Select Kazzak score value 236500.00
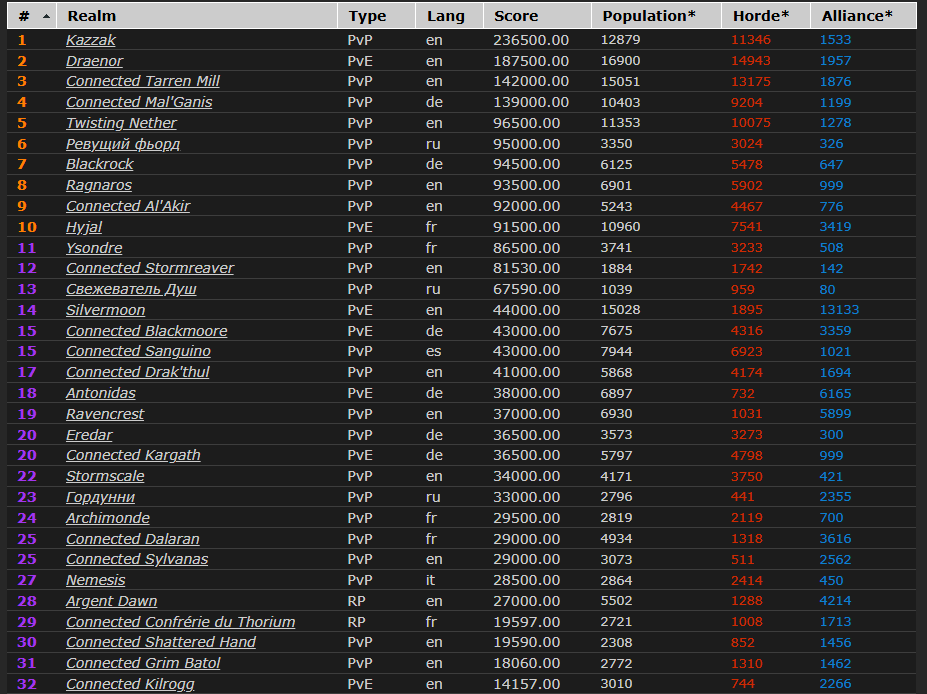The height and width of the screenshot is (694, 927). point(531,40)
